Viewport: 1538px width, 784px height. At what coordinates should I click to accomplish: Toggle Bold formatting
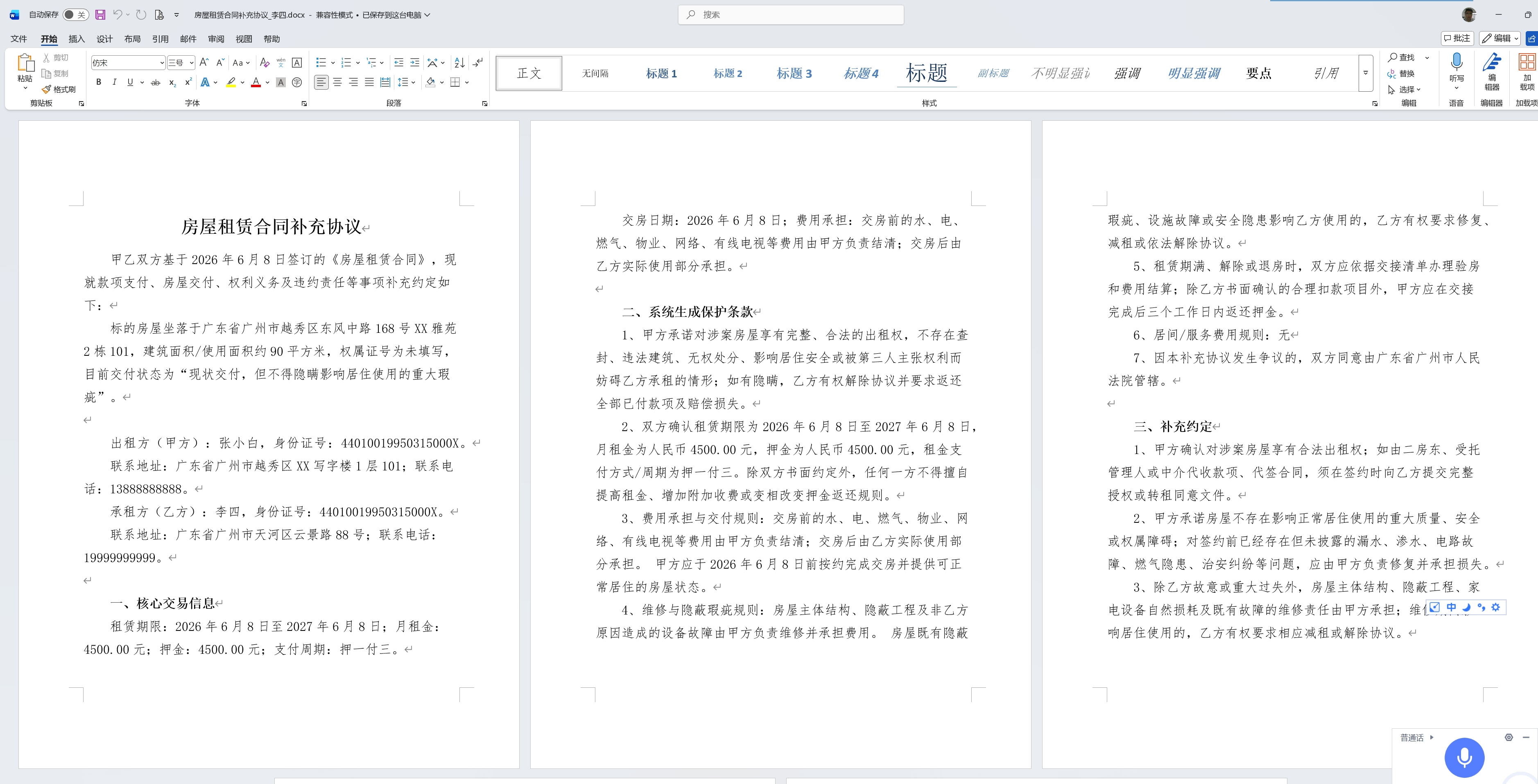tap(99, 82)
